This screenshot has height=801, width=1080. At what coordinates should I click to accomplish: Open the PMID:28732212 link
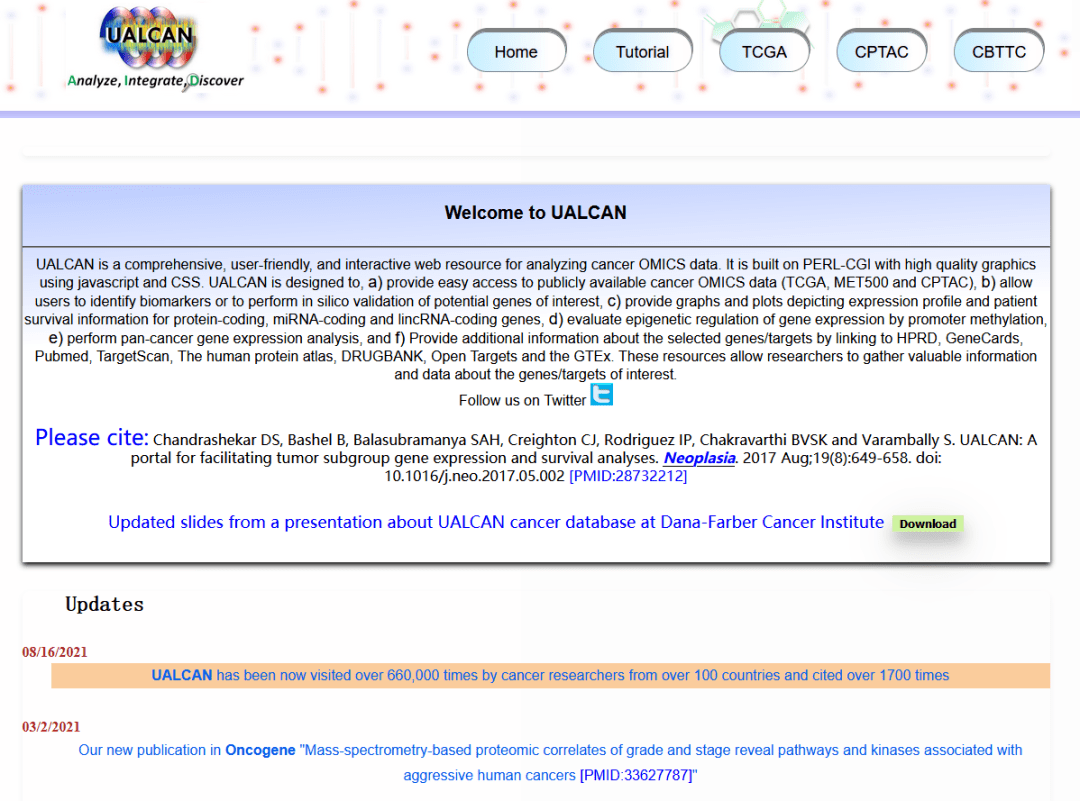click(628, 476)
